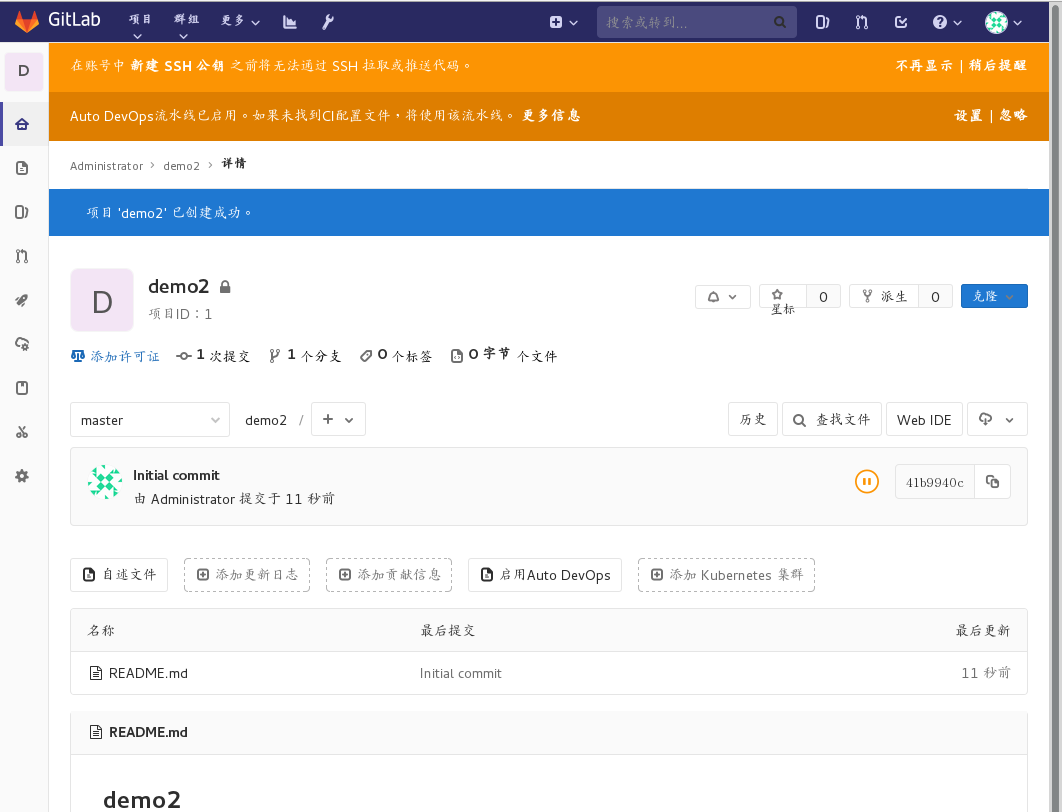Click 1 次提交 commits link
Image resolution: width=1062 pixels, height=812 pixels.
[x=213, y=356]
